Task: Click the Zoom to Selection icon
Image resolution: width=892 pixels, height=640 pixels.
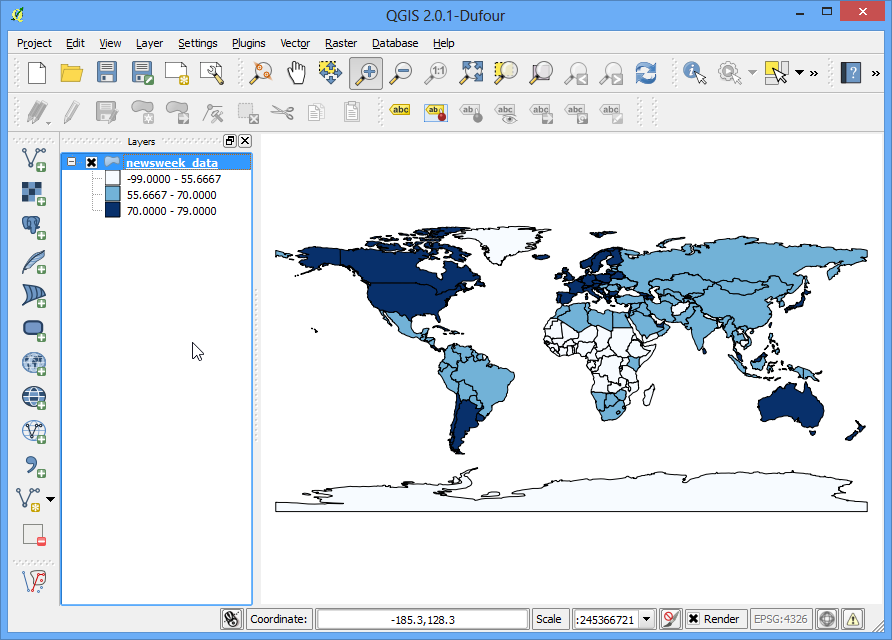Action: tap(506, 73)
